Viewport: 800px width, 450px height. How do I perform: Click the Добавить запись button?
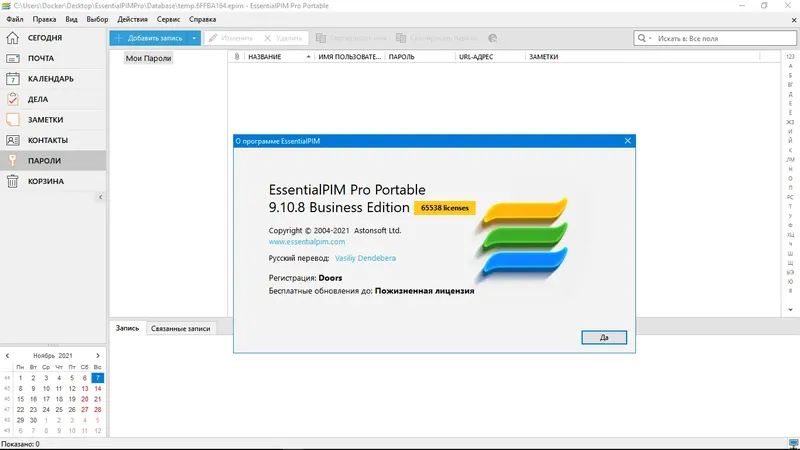[x=148, y=38]
